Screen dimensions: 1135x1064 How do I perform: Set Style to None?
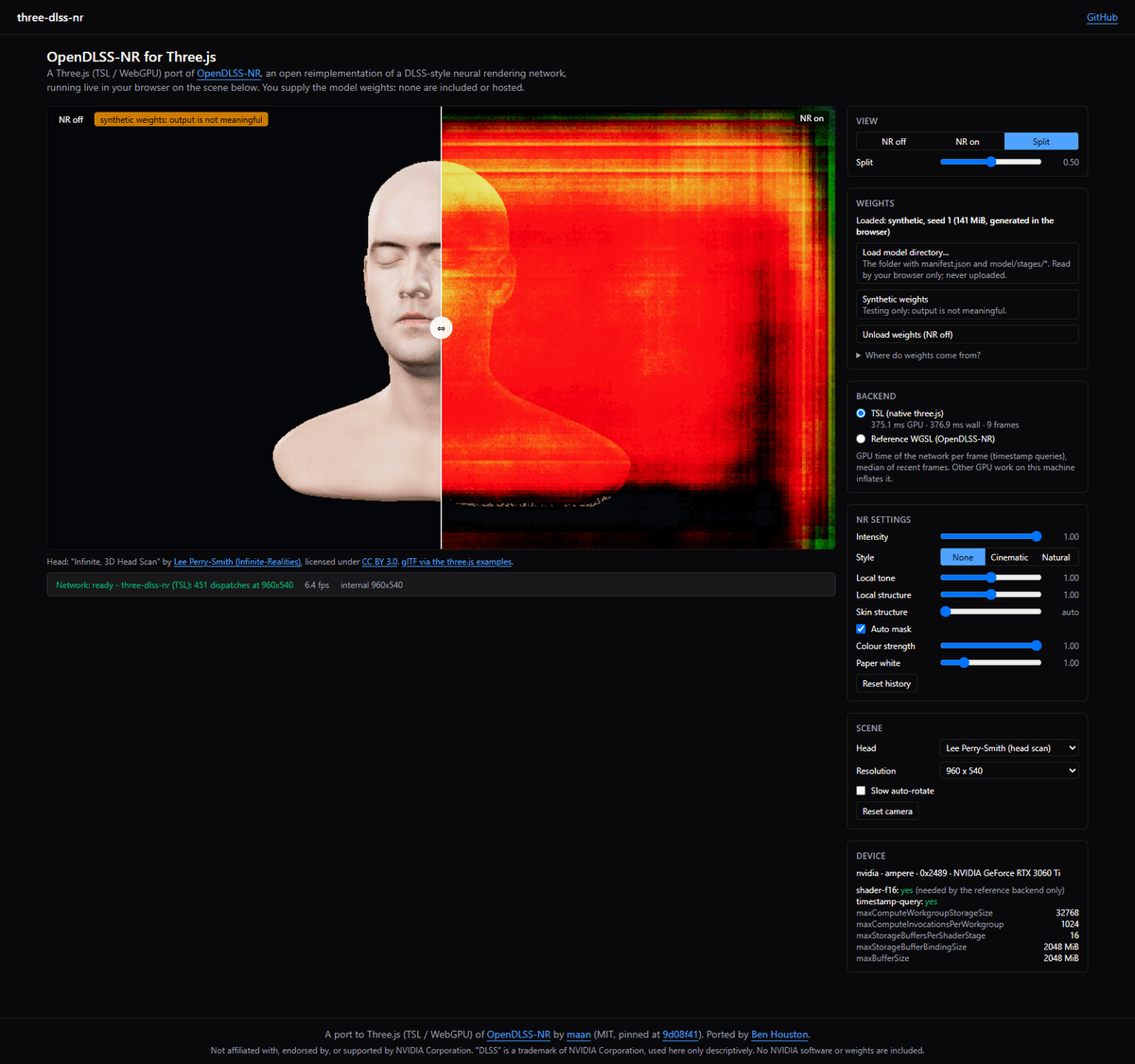[963, 557]
